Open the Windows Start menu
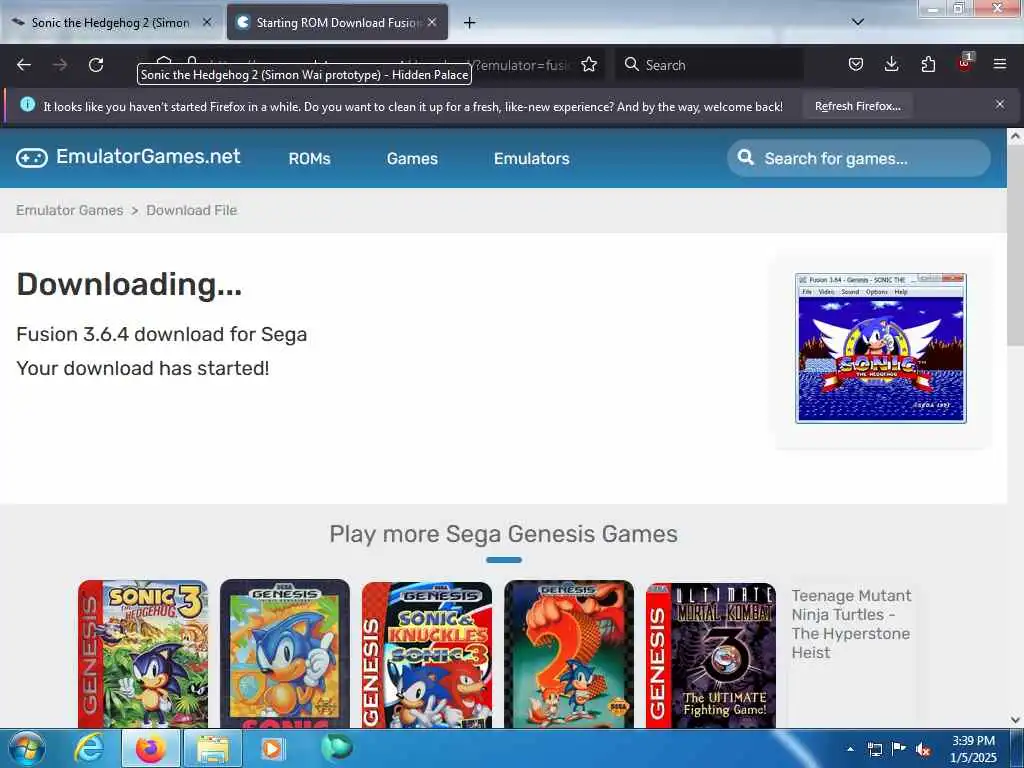The image size is (1024, 768). click(27, 748)
